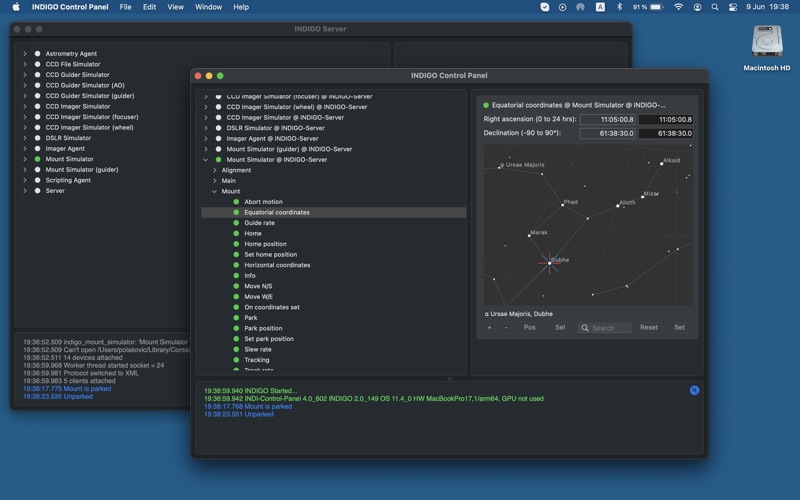Click the Sel button

coord(560,328)
